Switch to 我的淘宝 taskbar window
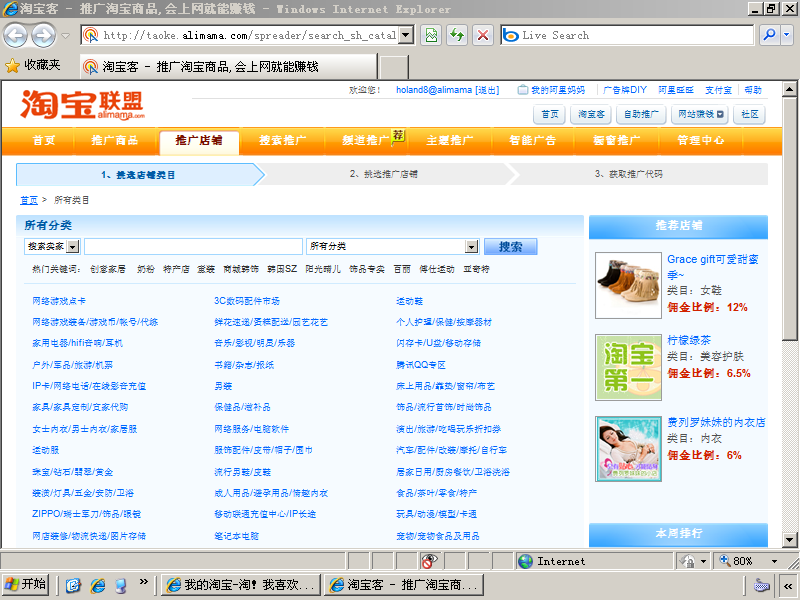The width and height of the screenshot is (800, 600). tap(241, 585)
